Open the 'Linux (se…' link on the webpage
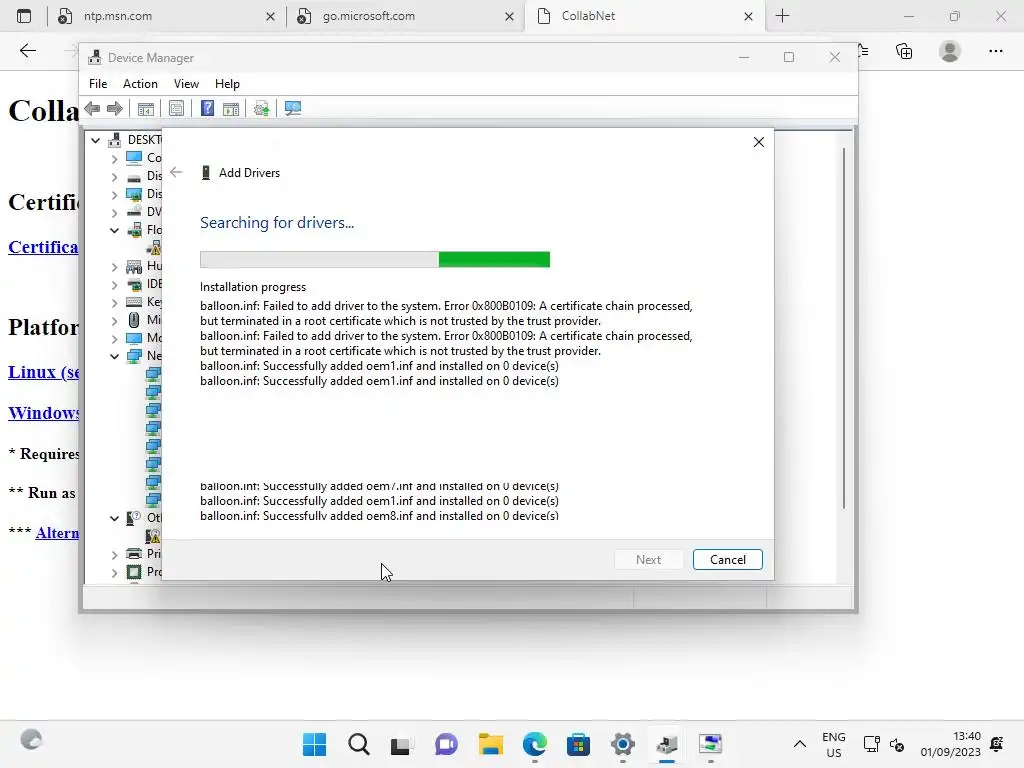This screenshot has height=768, width=1024. pyautogui.click(x=44, y=372)
